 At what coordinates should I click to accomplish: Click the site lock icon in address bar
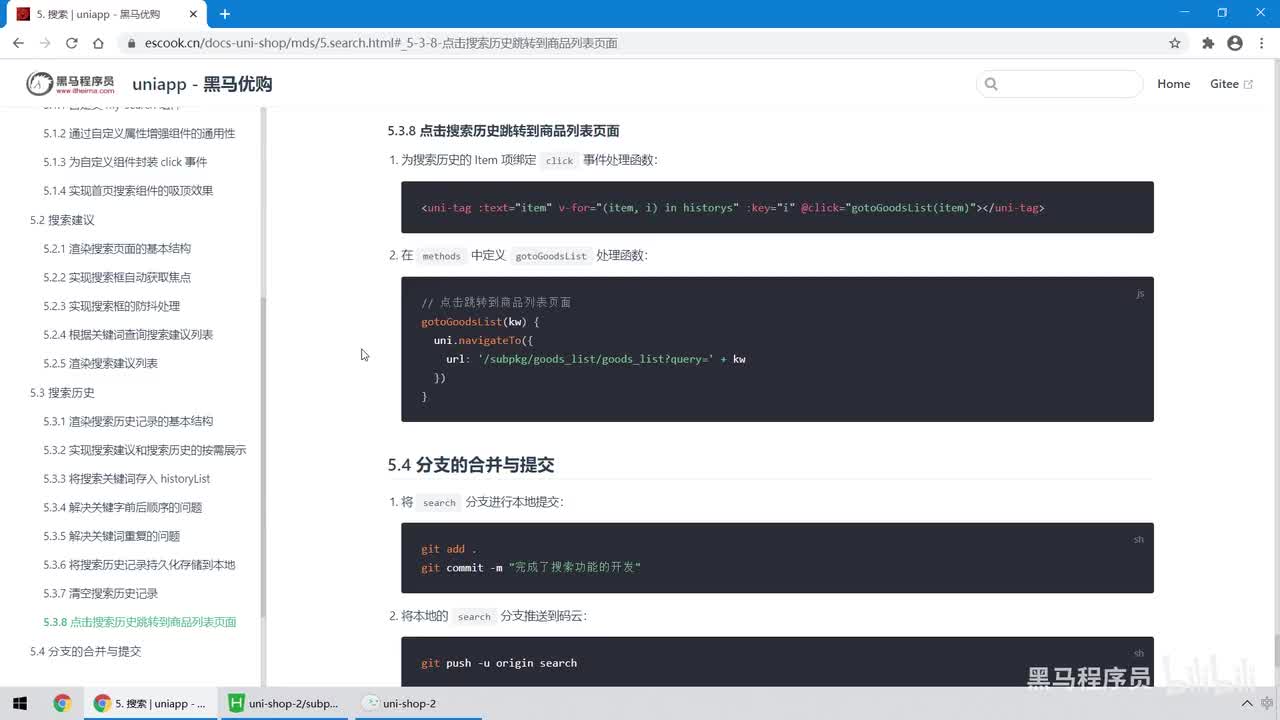[130, 43]
